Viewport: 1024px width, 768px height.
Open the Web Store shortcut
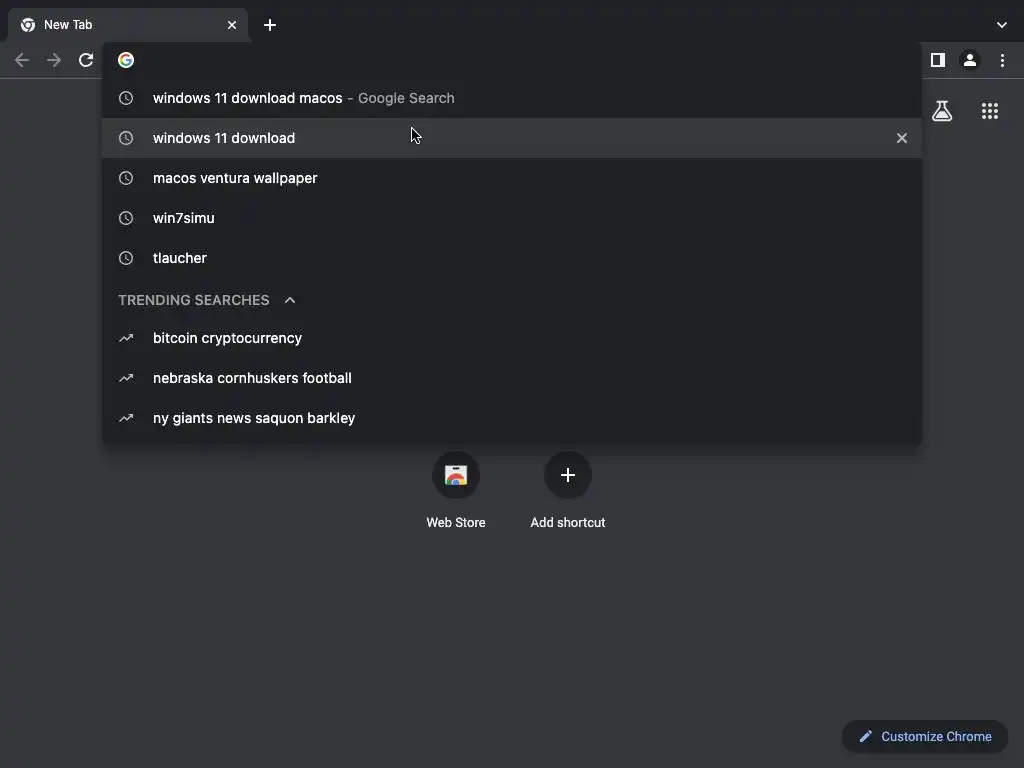click(456, 488)
